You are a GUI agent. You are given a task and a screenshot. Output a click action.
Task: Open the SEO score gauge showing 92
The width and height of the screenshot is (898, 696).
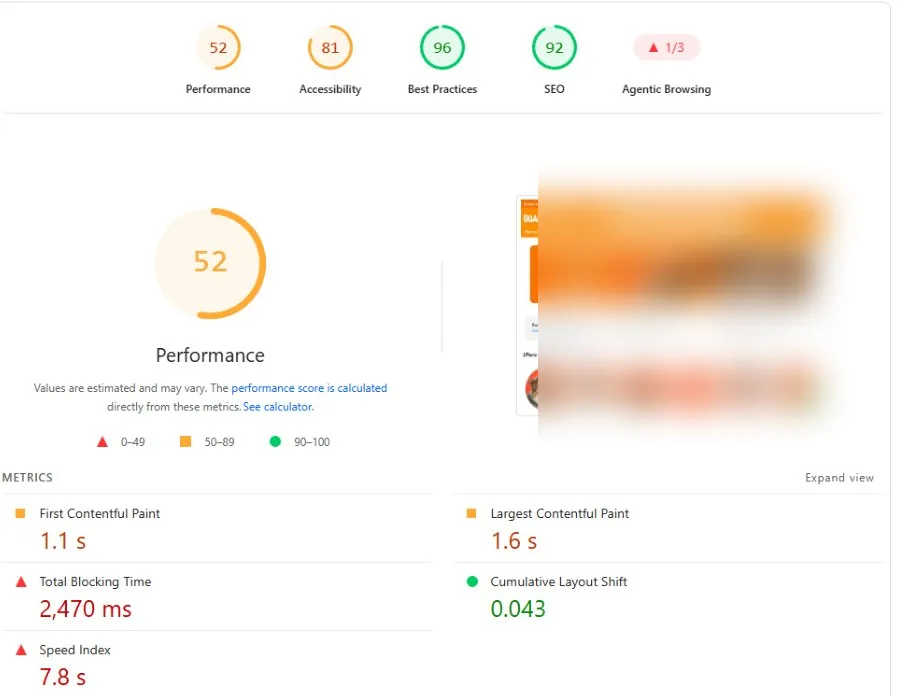[x=554, y=48]
